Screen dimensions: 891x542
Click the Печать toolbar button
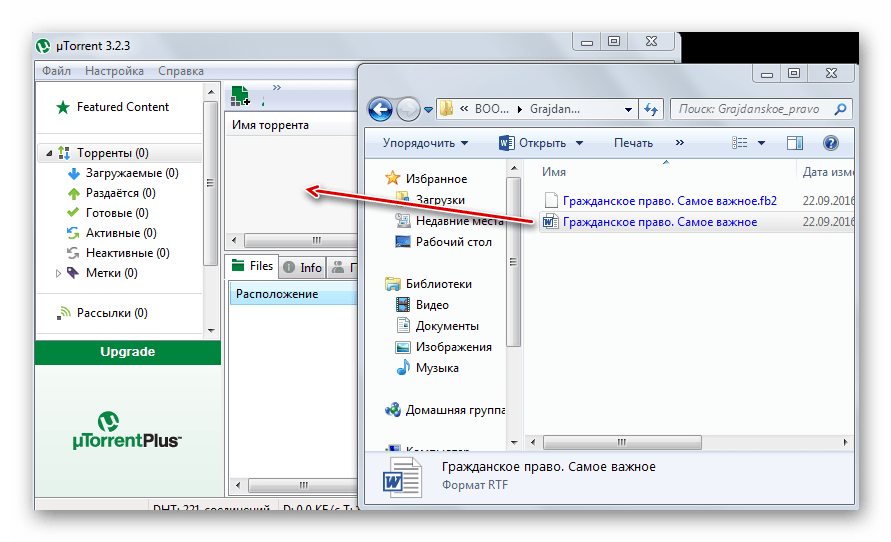(633, 143)
